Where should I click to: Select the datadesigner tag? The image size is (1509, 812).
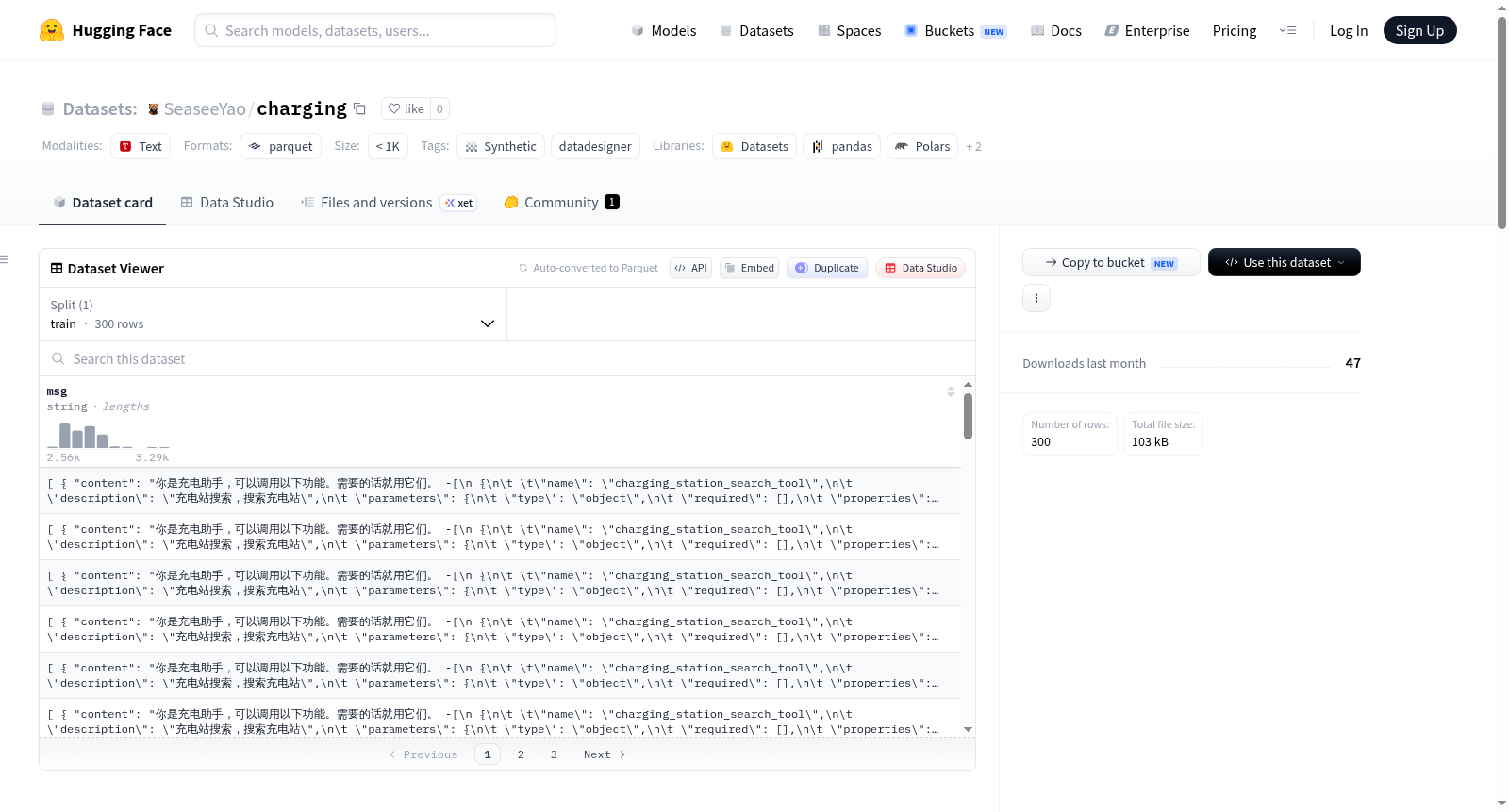pyautogui.click(x=595, y=146)
